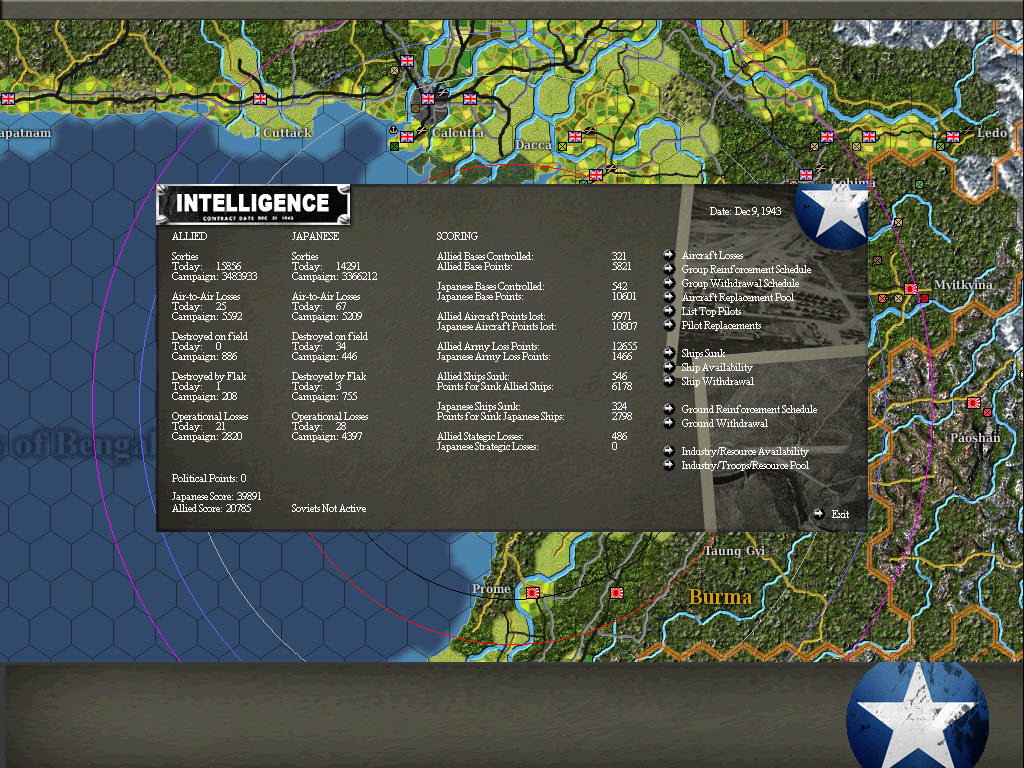This screenshot has height=768, width=1024.
Task: Select the Japanese base flag above Paoshan
Action: [974, 402]
